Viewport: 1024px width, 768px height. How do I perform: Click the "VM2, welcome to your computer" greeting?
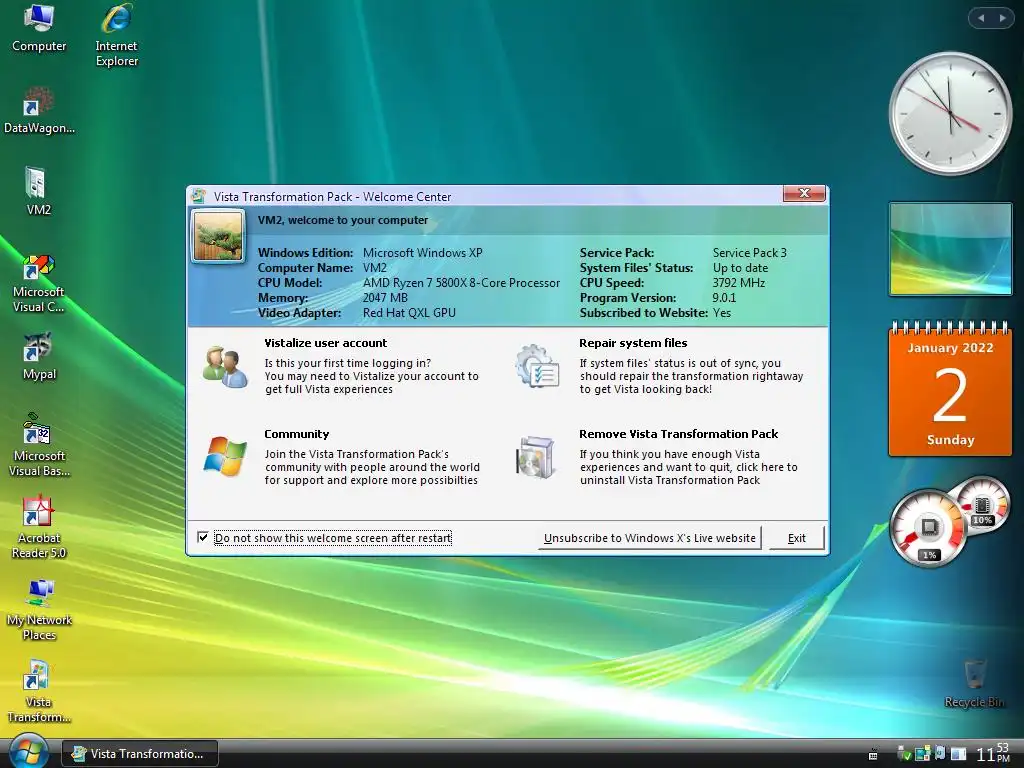[343, 220]
